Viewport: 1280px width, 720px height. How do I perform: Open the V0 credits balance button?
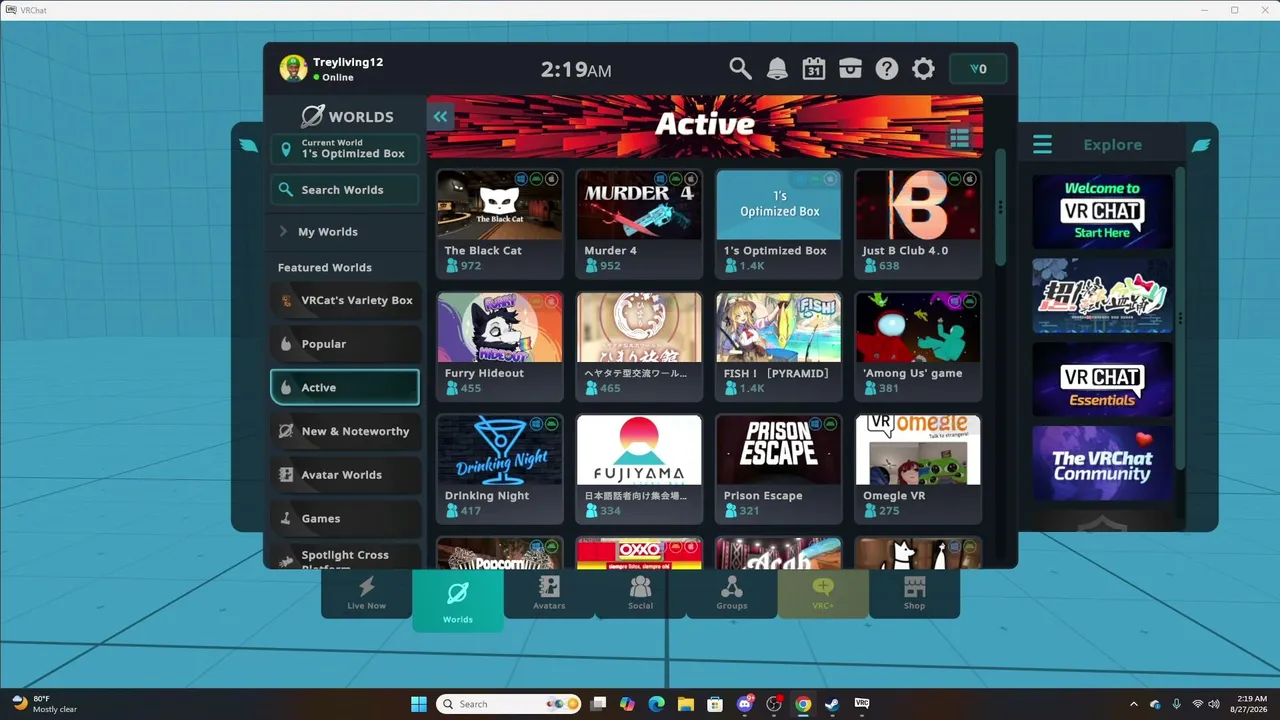coord(978,69)
